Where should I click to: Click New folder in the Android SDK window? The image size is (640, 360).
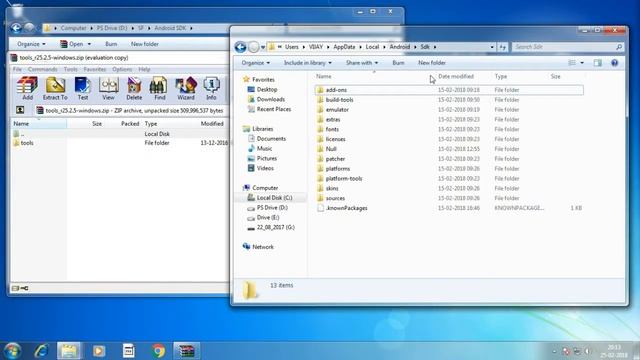tap(144, 44)
